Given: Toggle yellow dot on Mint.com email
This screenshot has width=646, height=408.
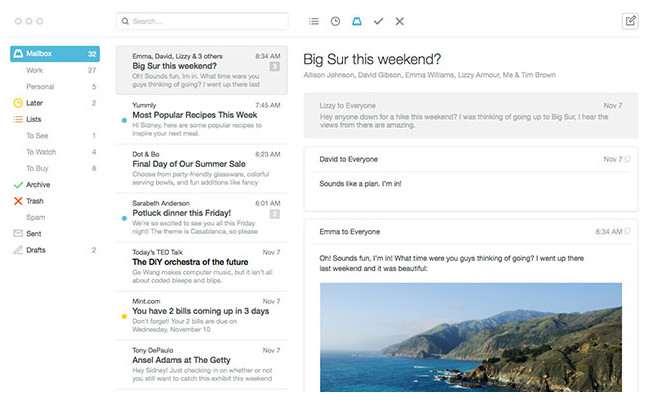Looking at the screenshot, I should click(x=124, y=317).
